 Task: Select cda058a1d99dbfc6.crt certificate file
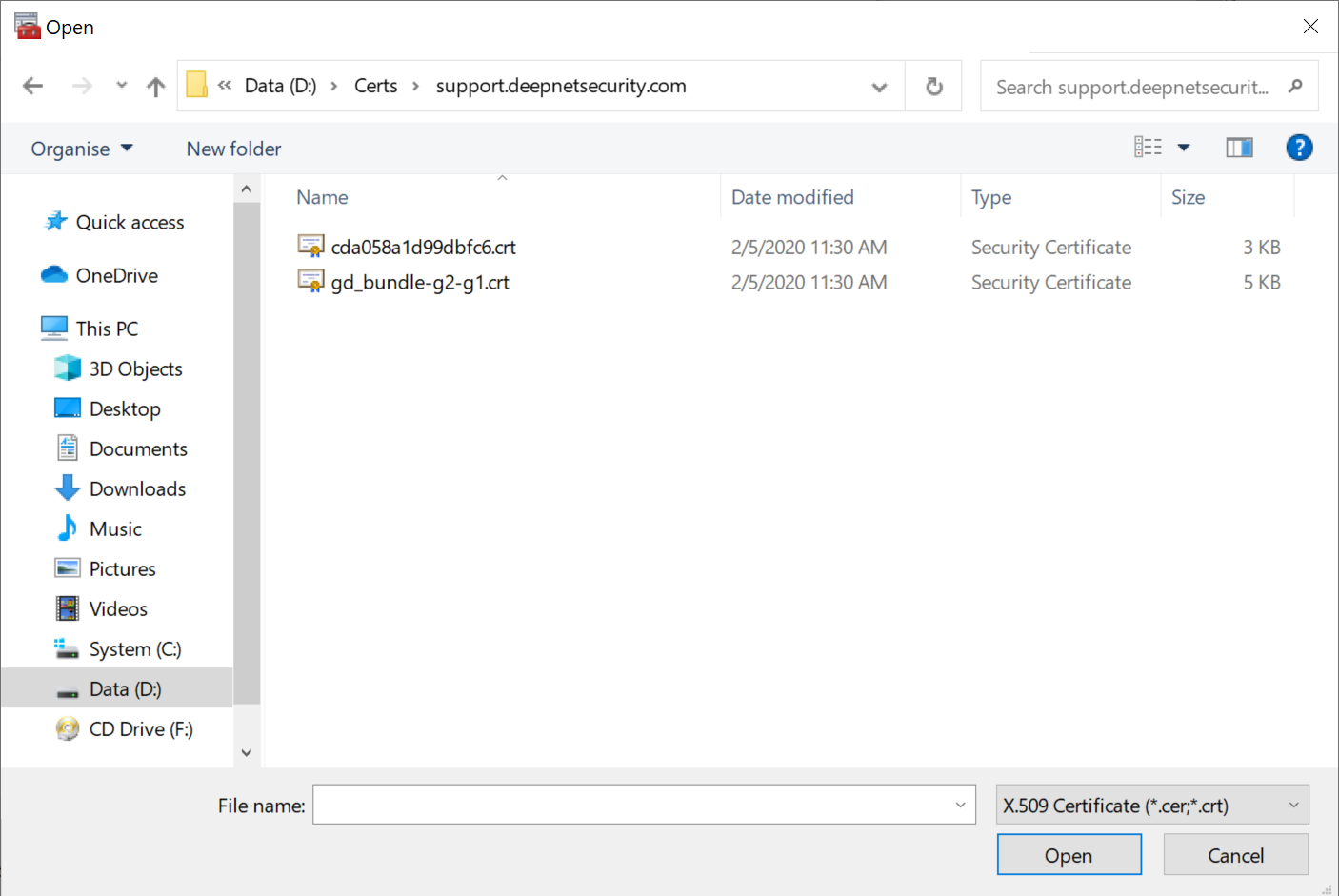pos(423,248)
